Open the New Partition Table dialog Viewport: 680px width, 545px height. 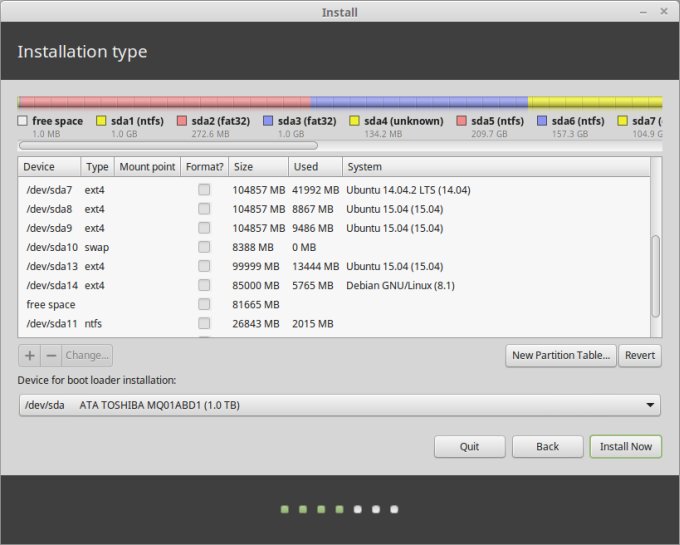point(561,356)
